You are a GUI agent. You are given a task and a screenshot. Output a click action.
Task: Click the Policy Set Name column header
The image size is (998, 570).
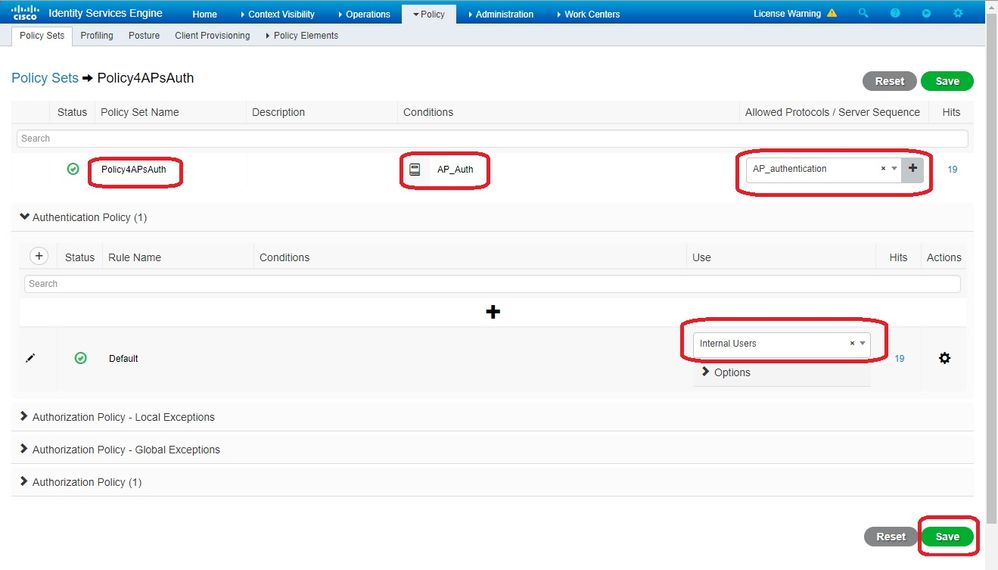coord(139,112)
